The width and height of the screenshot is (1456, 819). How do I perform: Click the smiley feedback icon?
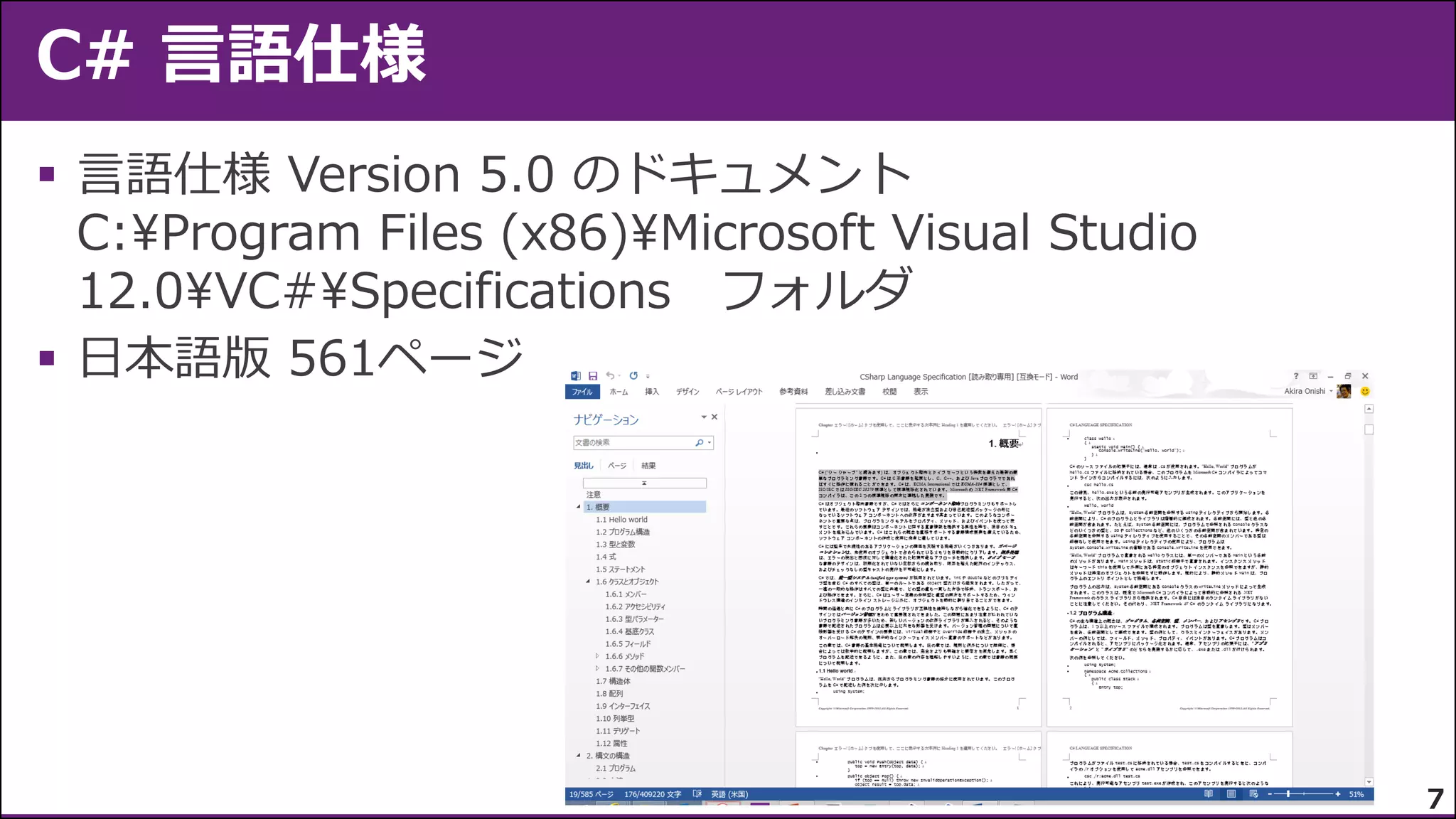pyautogui.click(x=1364, y=391)
